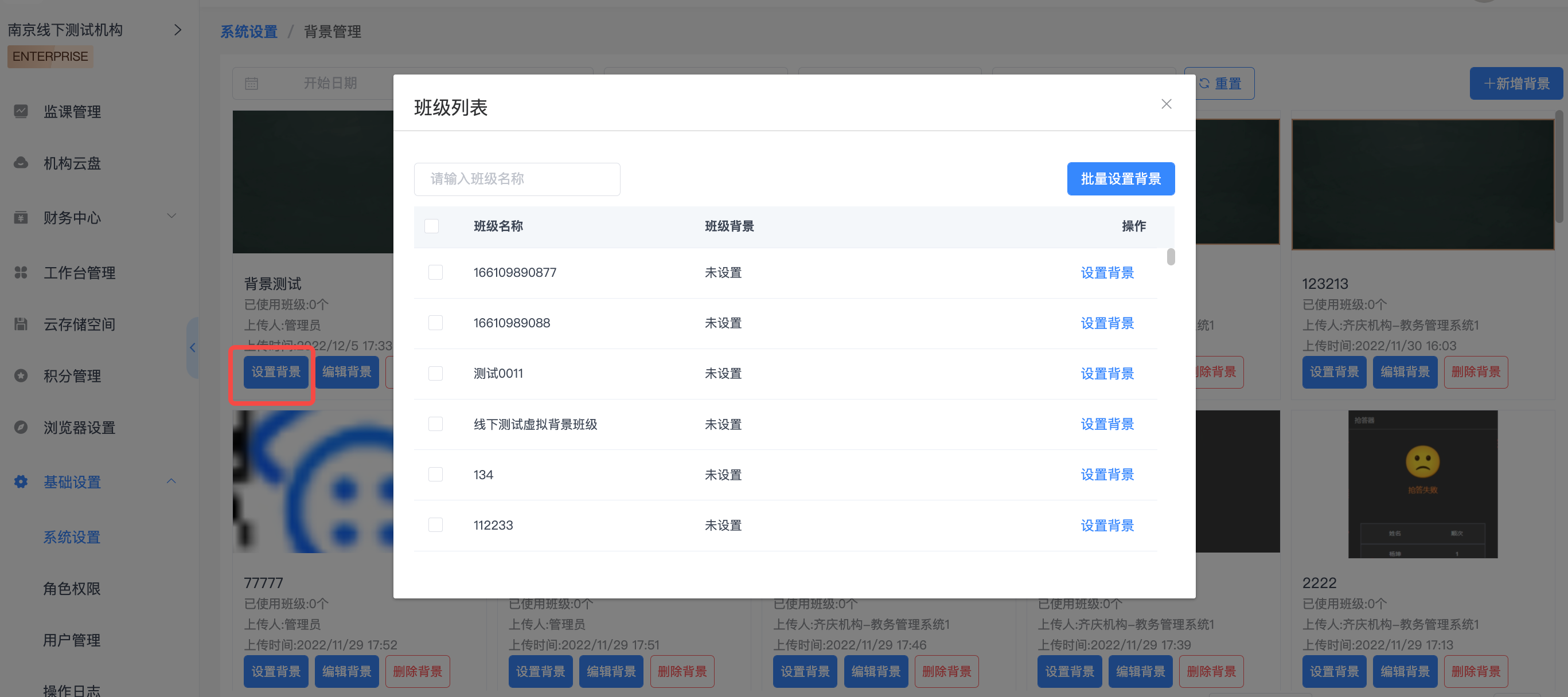Select 用户管理 in the sidebar
The height and width of the screenshot is (697, 1568).
pos(72,640)
